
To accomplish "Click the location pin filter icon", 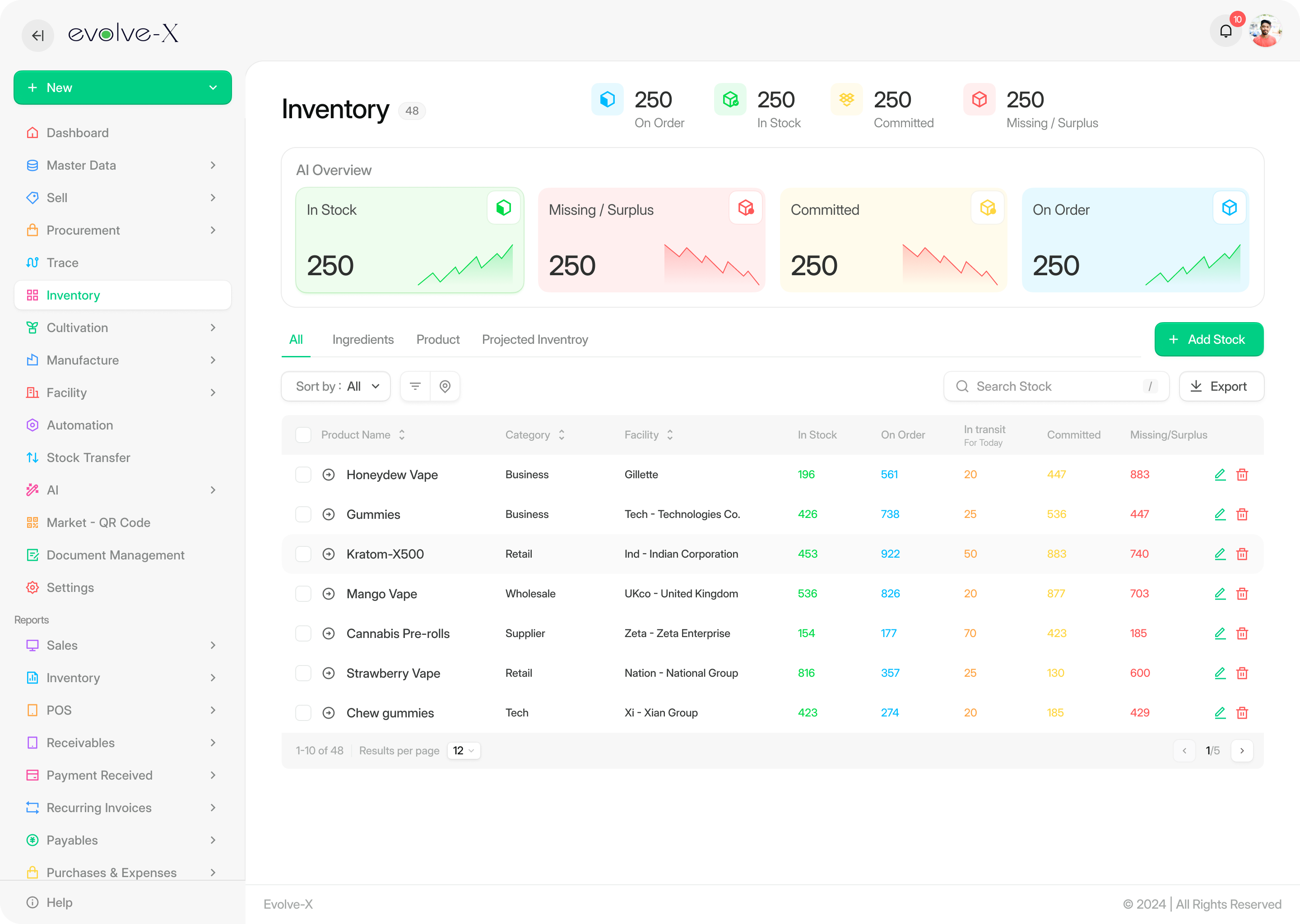I will tap(445, 386).
